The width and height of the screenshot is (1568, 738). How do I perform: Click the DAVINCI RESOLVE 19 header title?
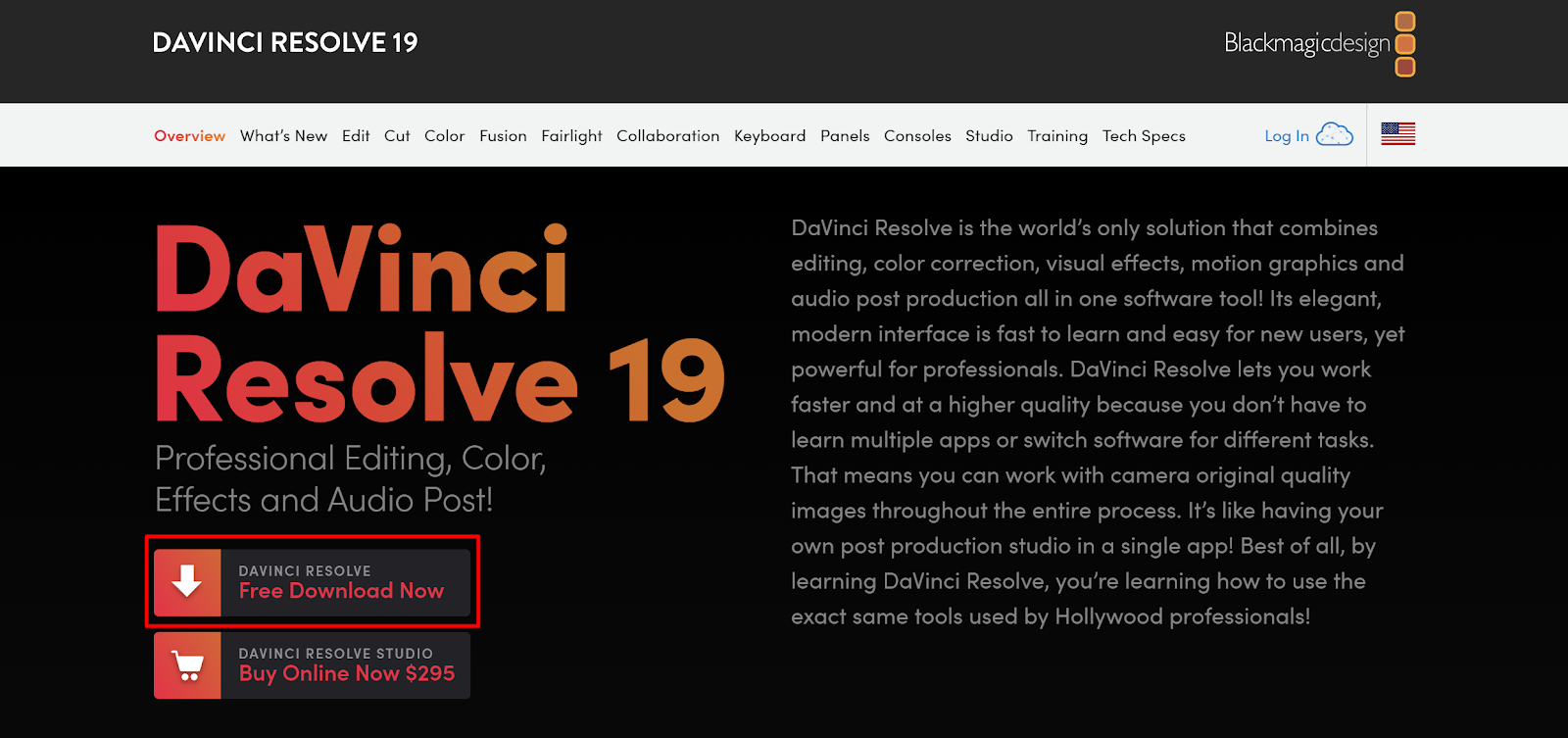[x=285, y=42]
